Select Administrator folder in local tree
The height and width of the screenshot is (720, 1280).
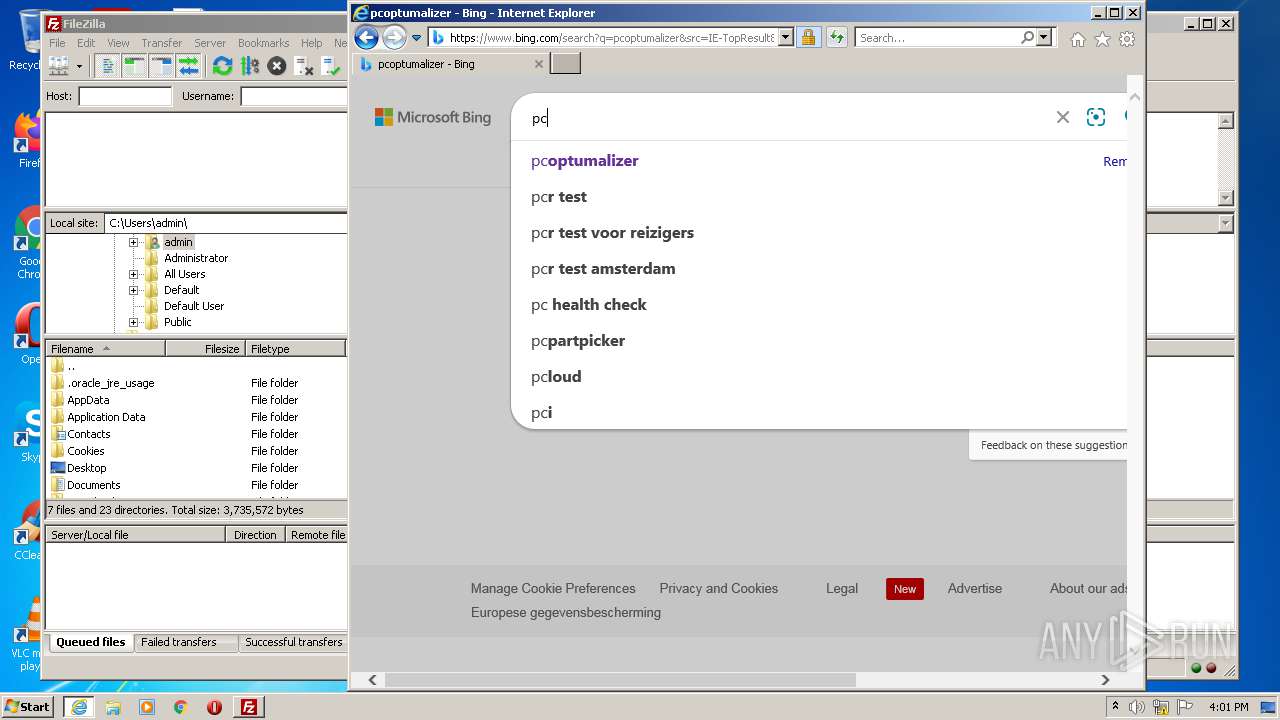196,258
